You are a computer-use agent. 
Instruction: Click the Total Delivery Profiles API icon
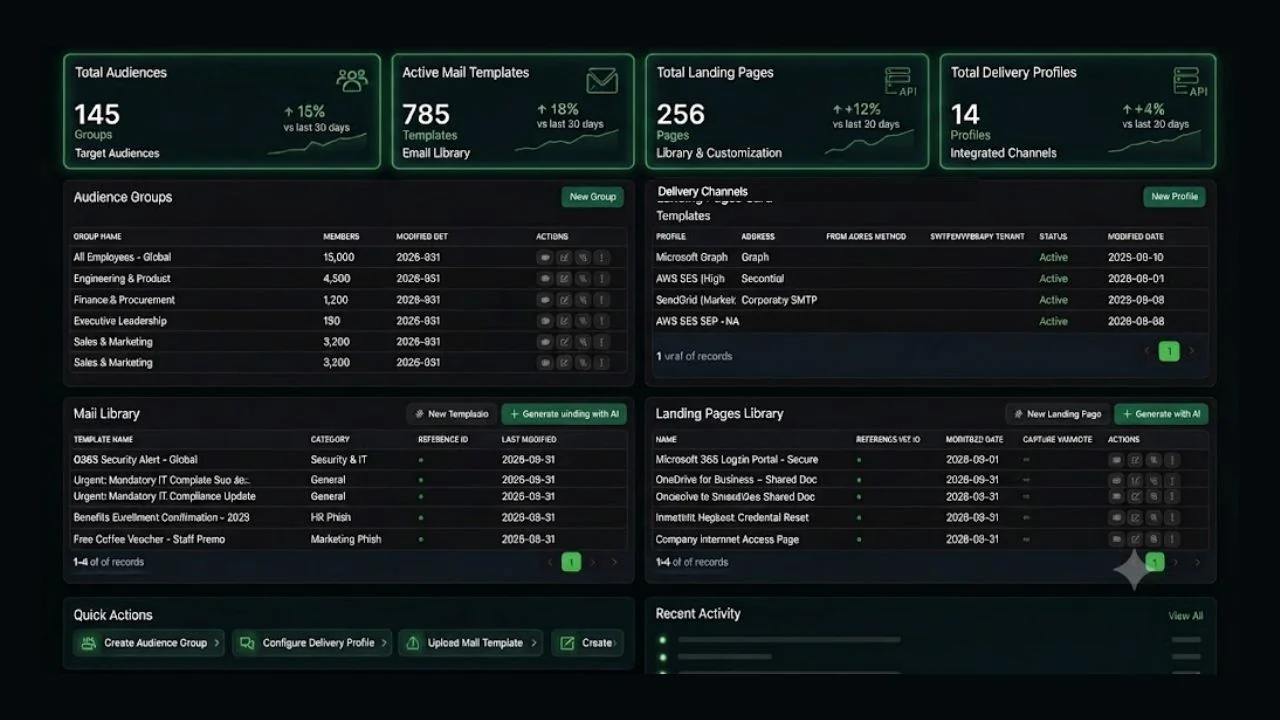pyautogui.click(x=1189, y=81)
